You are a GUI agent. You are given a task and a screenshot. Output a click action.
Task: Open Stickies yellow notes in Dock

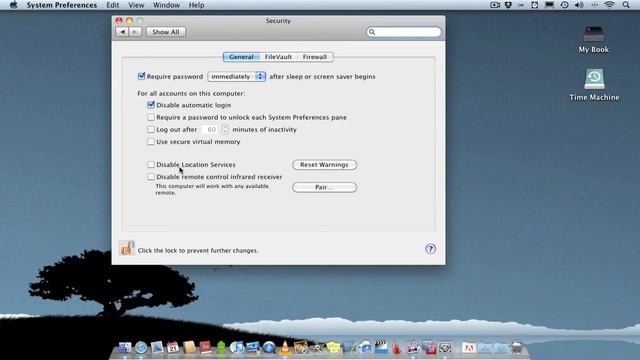(x=333, y=347)
